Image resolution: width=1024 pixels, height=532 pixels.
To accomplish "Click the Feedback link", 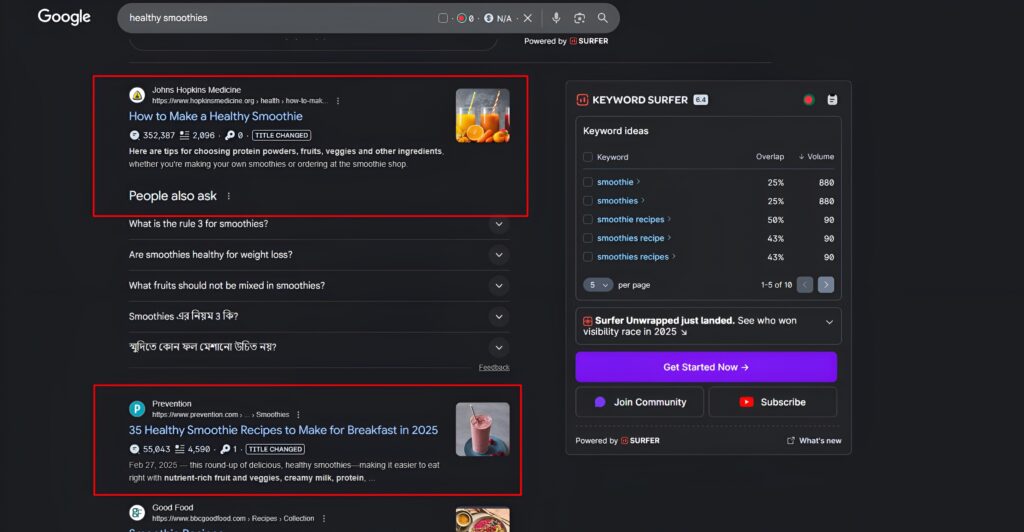I will pyautogui.click(x=494, y=368).
